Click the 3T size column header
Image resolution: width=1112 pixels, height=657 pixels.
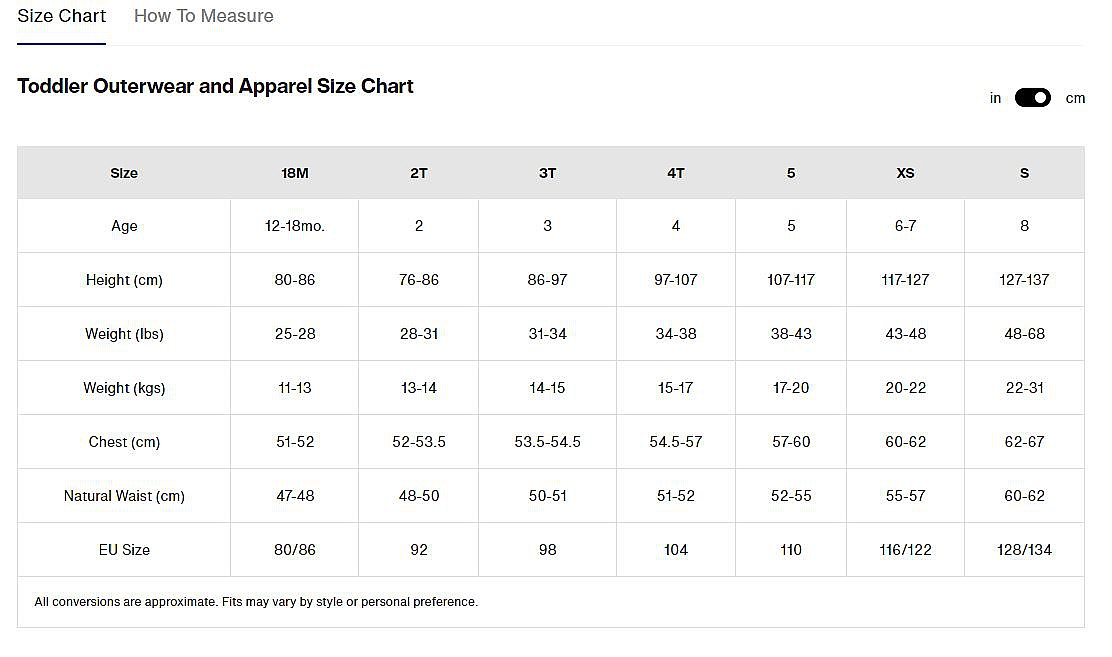point(547,173)
